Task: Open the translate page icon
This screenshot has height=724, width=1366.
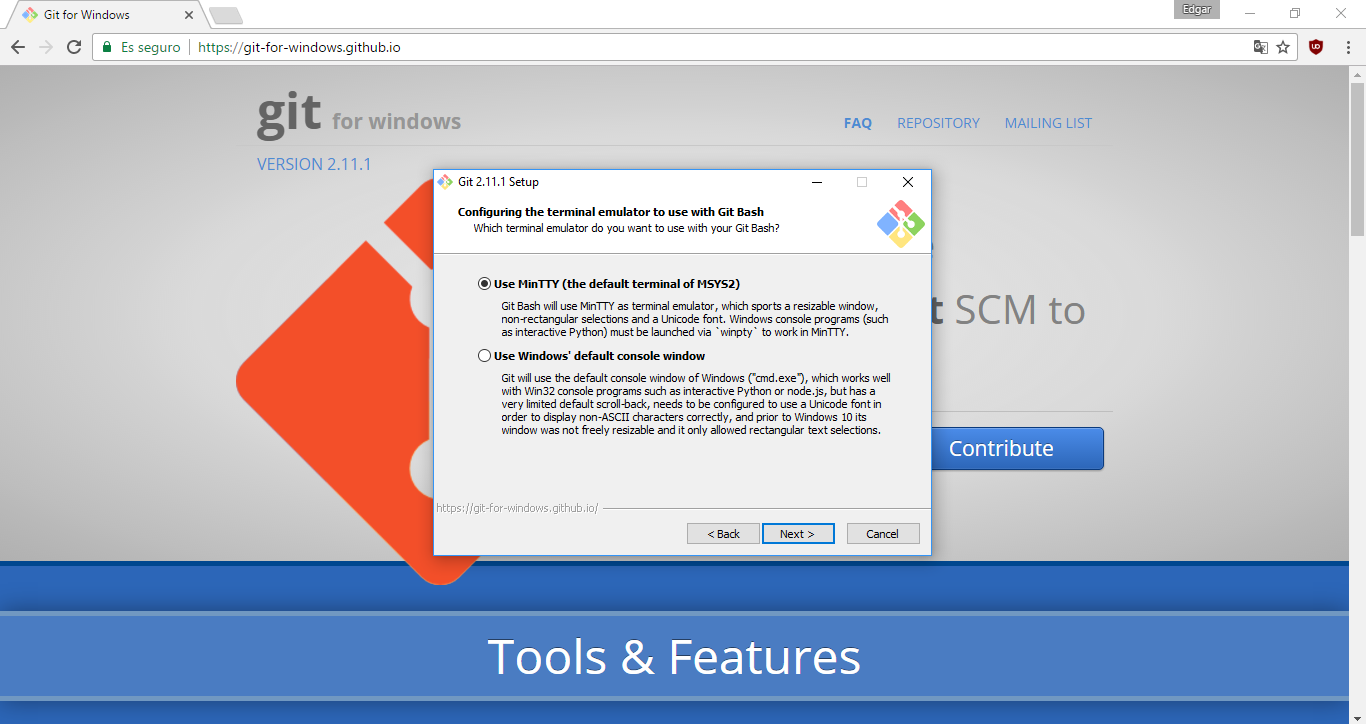Action: [1261, 47]
